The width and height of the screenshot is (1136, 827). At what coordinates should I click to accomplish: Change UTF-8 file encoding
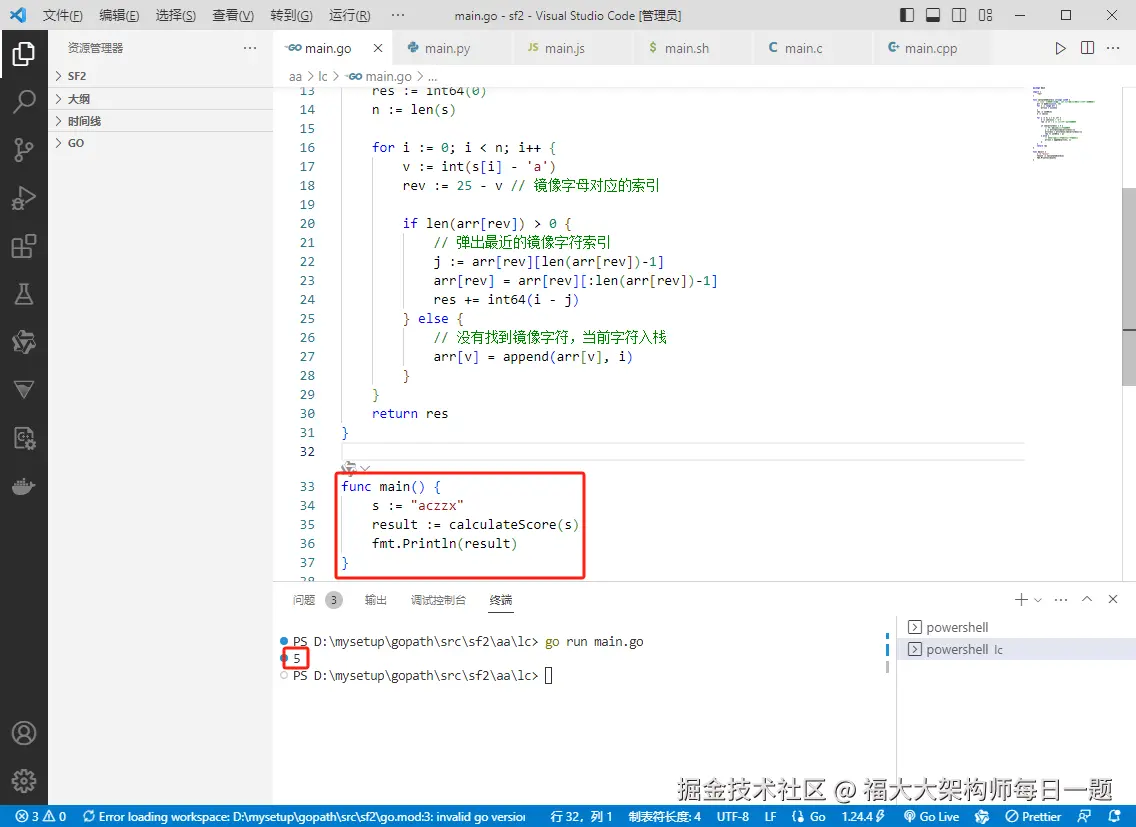(x=732, y=816)
